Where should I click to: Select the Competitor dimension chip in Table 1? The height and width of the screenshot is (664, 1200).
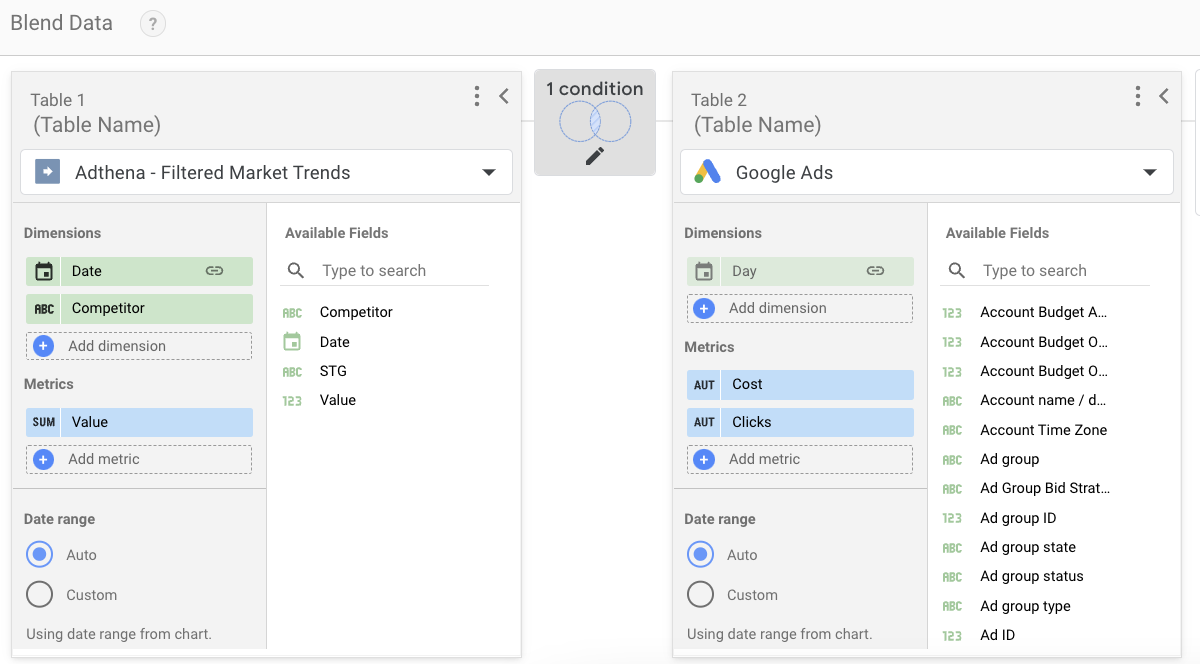click(139, 309)
